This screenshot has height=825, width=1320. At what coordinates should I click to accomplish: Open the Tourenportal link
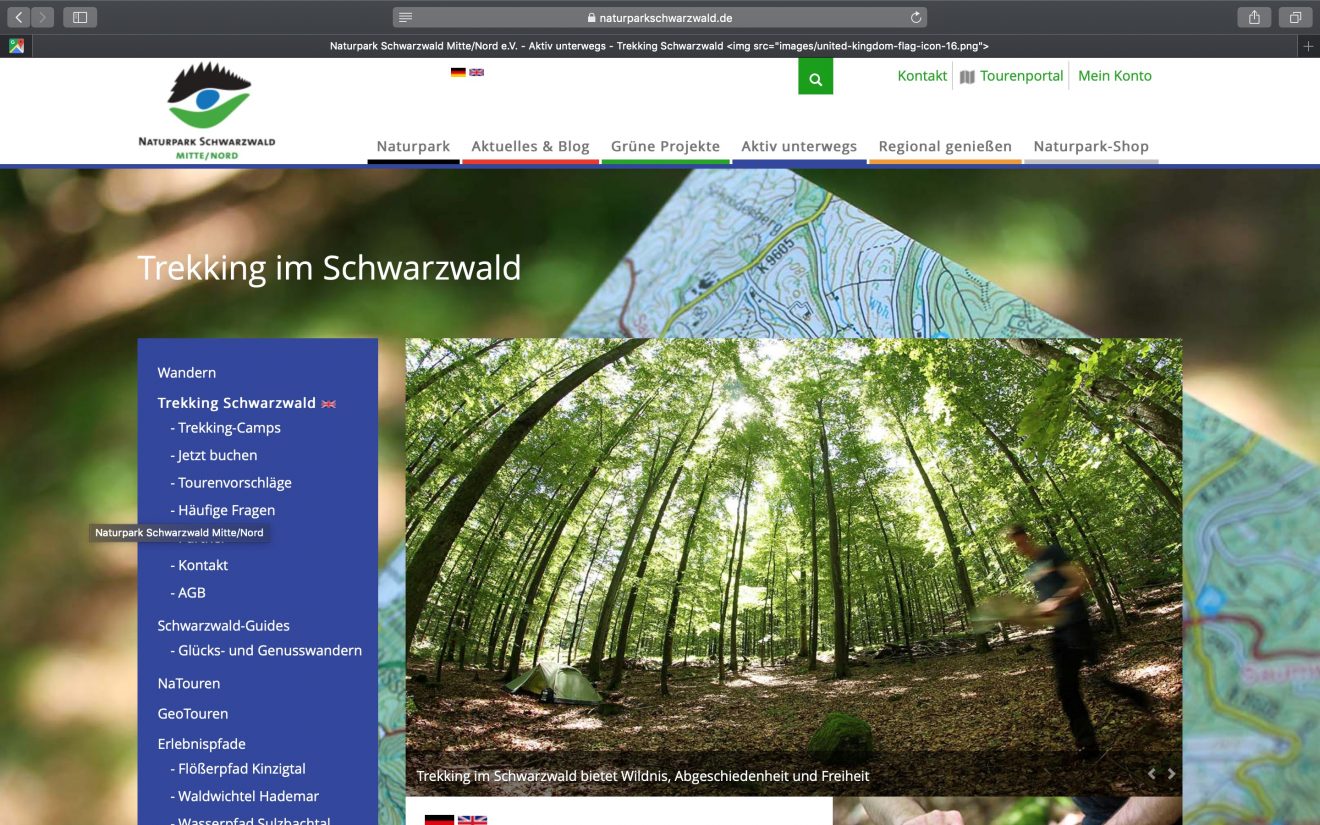click(x=1020, y=76)
